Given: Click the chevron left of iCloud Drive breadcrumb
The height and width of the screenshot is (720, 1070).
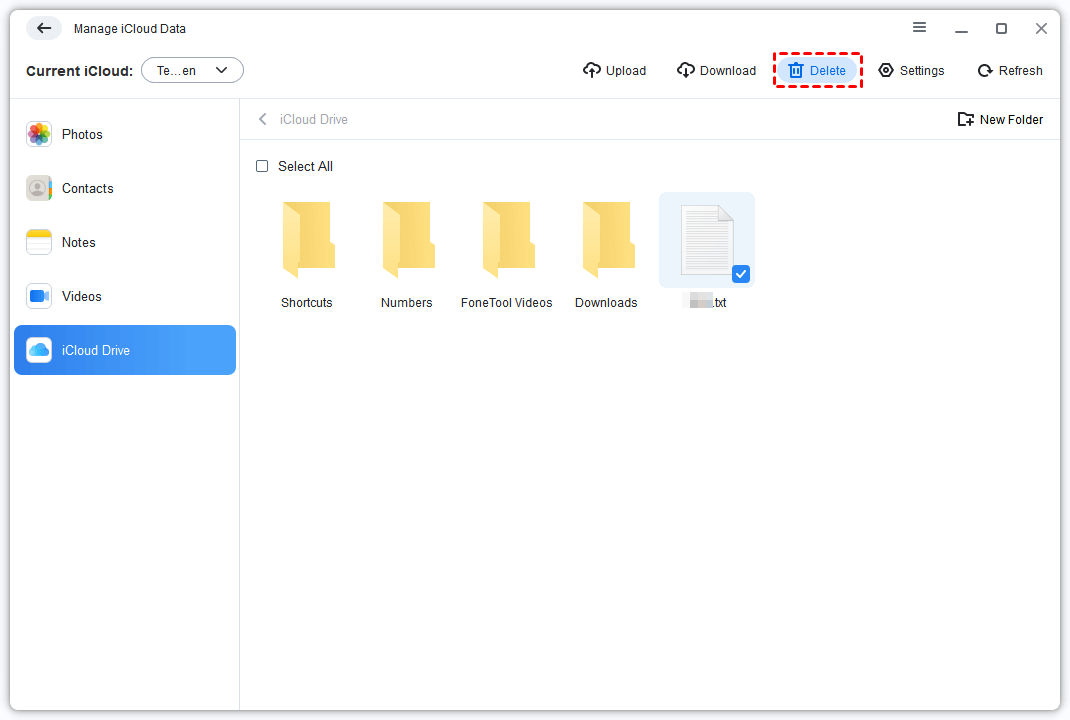Looking at the screenshot, I should (x=263, y=119).
